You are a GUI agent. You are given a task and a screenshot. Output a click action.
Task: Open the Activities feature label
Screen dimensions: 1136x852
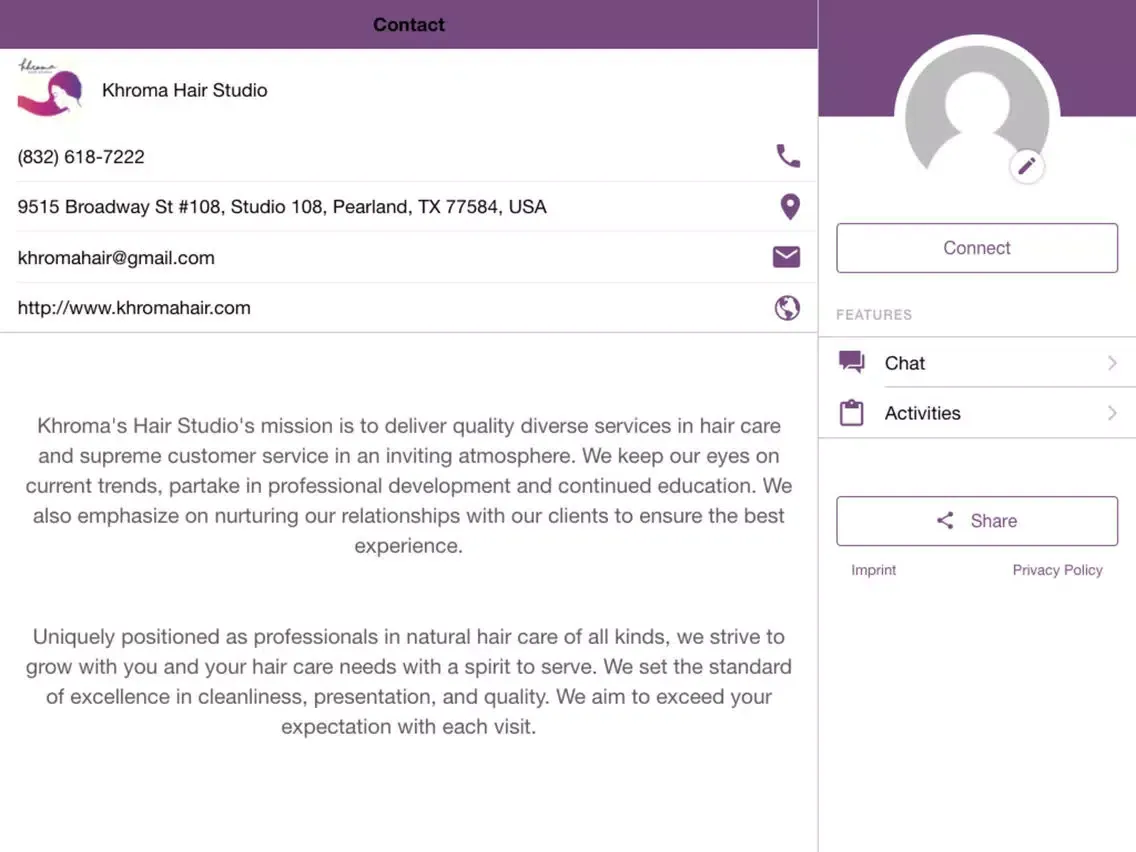[x=922, y=413]
